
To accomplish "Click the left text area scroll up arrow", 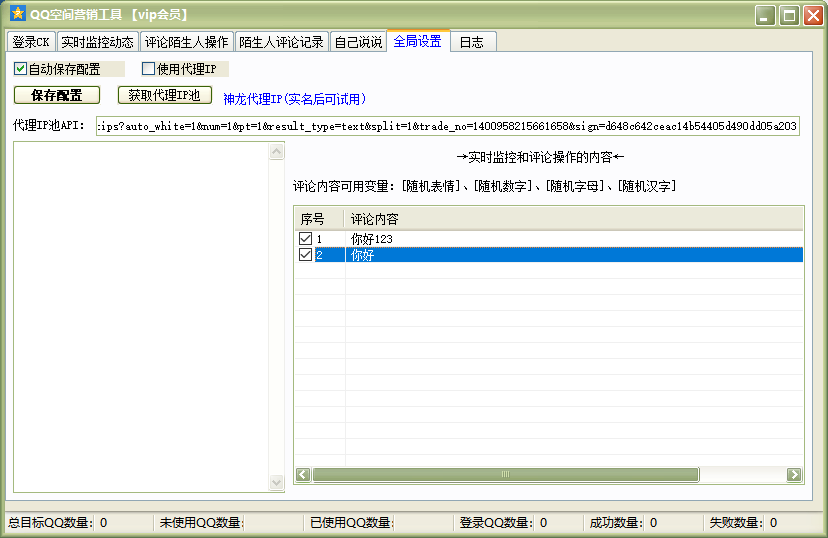I will click(x=277, y=152).
